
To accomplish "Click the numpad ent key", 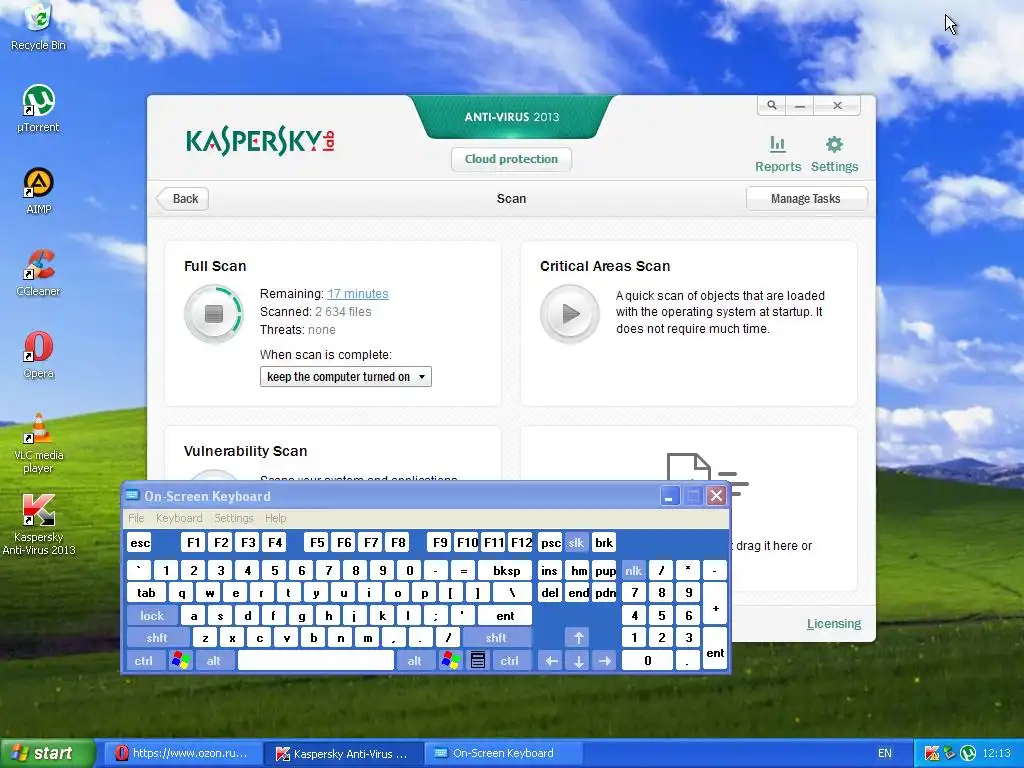I will pos(715,650).
